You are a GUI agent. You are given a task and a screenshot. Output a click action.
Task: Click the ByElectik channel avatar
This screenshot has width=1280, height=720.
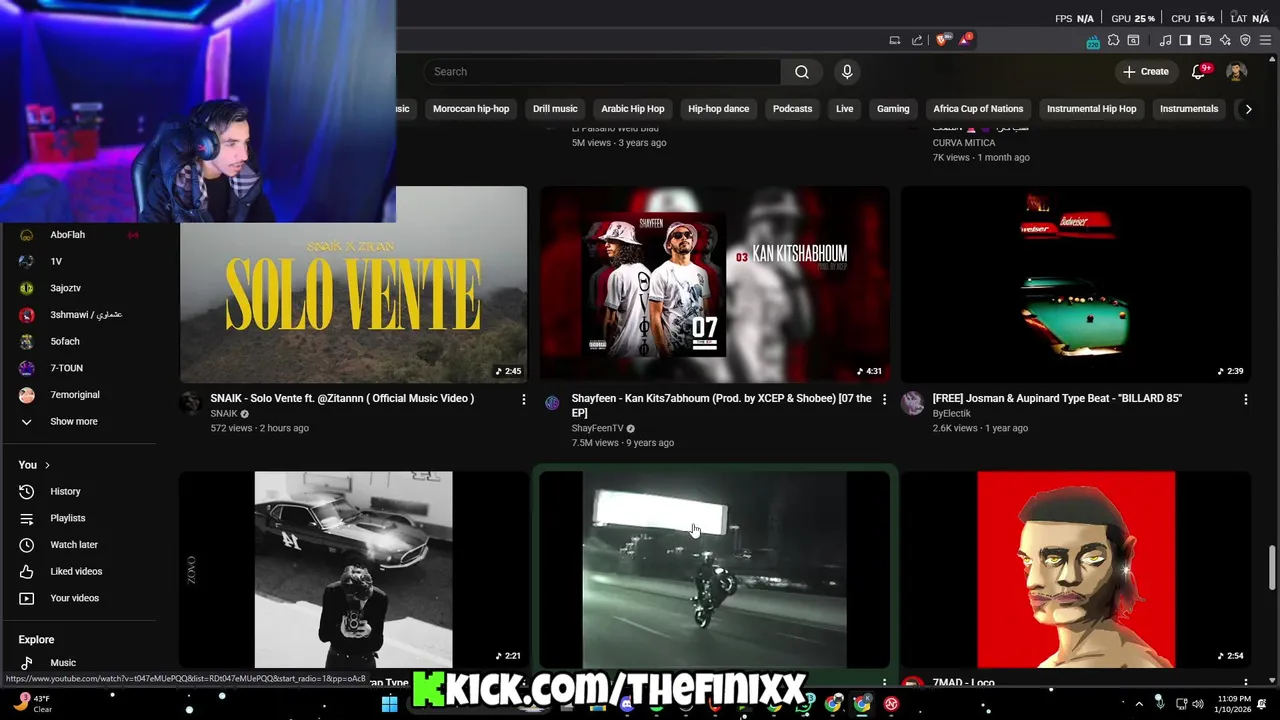tap(912, 403)
